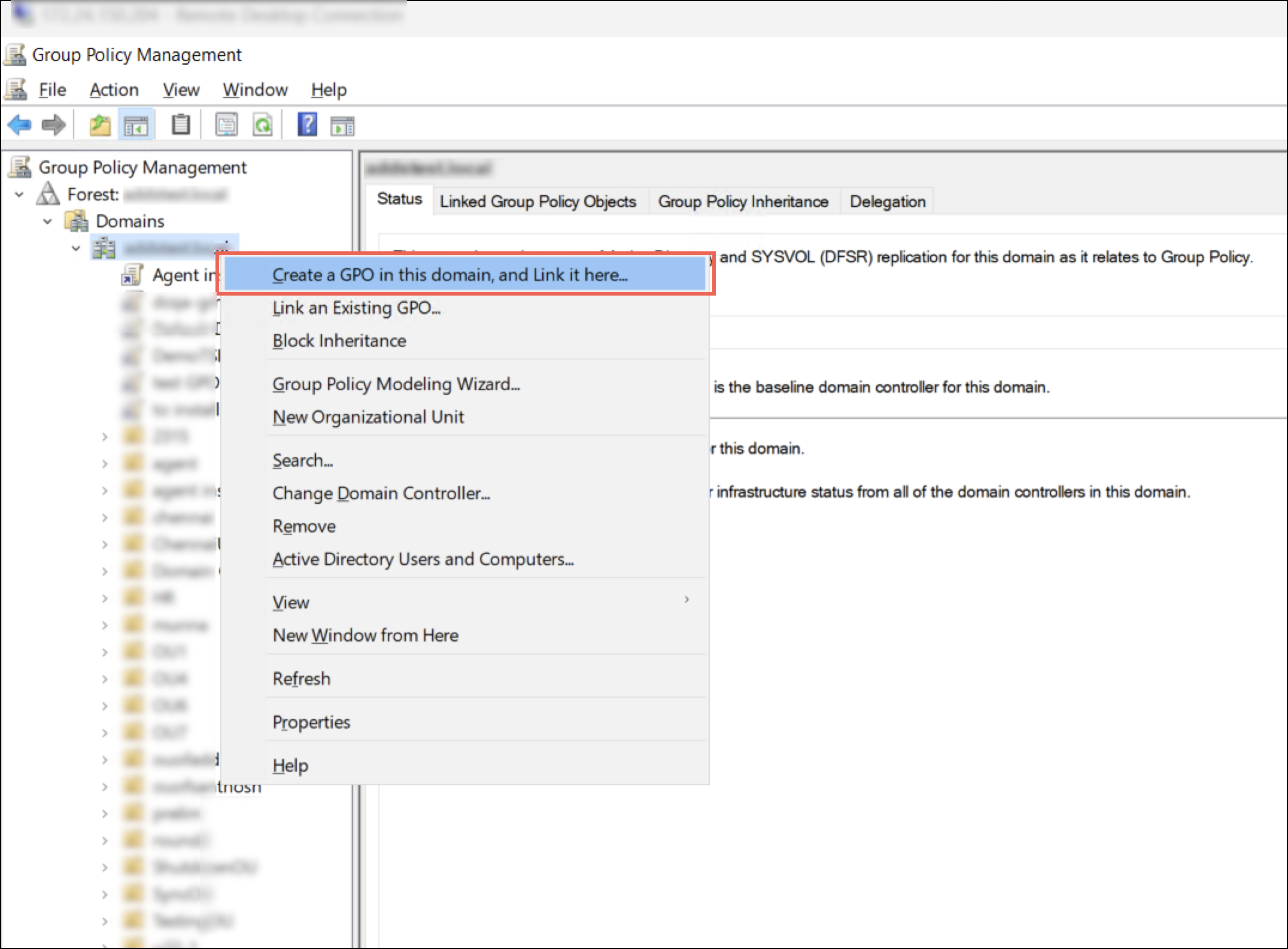Viewport: 1288px width, 949px height.
Task: Toggle Show/Hide Action Pane toolbar icon
Action: (343, 126)
